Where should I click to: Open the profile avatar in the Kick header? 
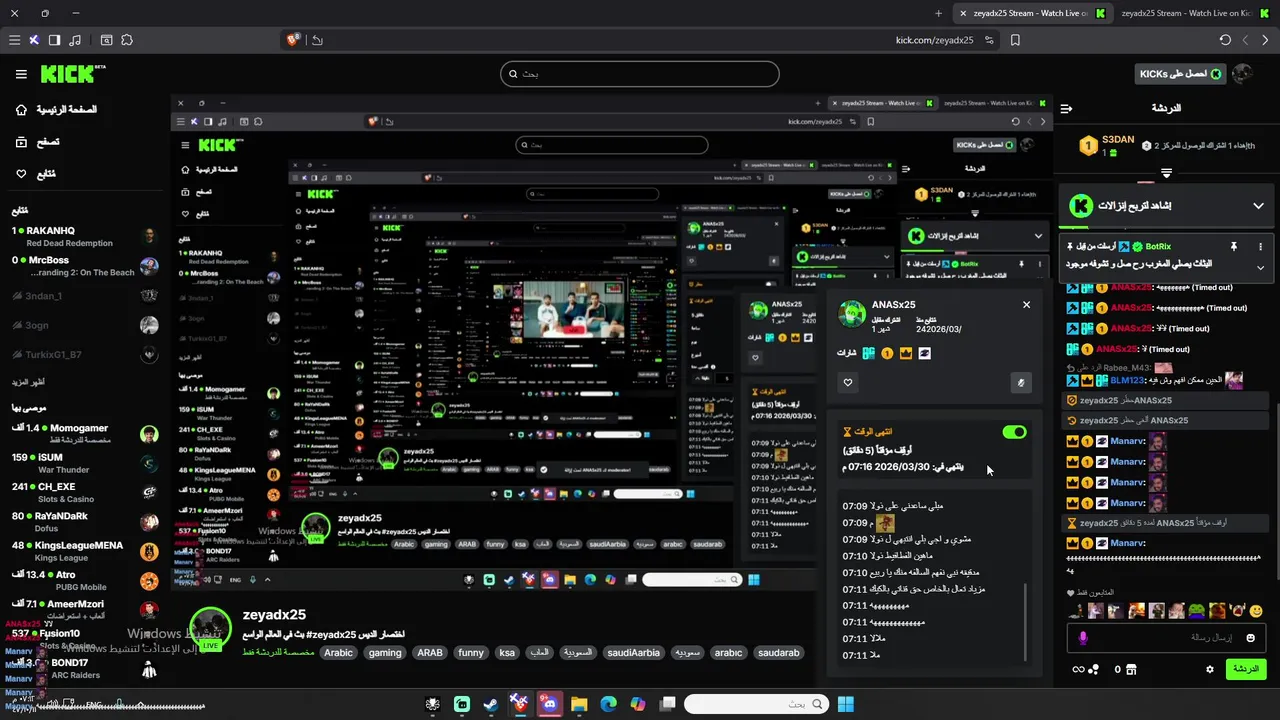tap(1243, 74)
